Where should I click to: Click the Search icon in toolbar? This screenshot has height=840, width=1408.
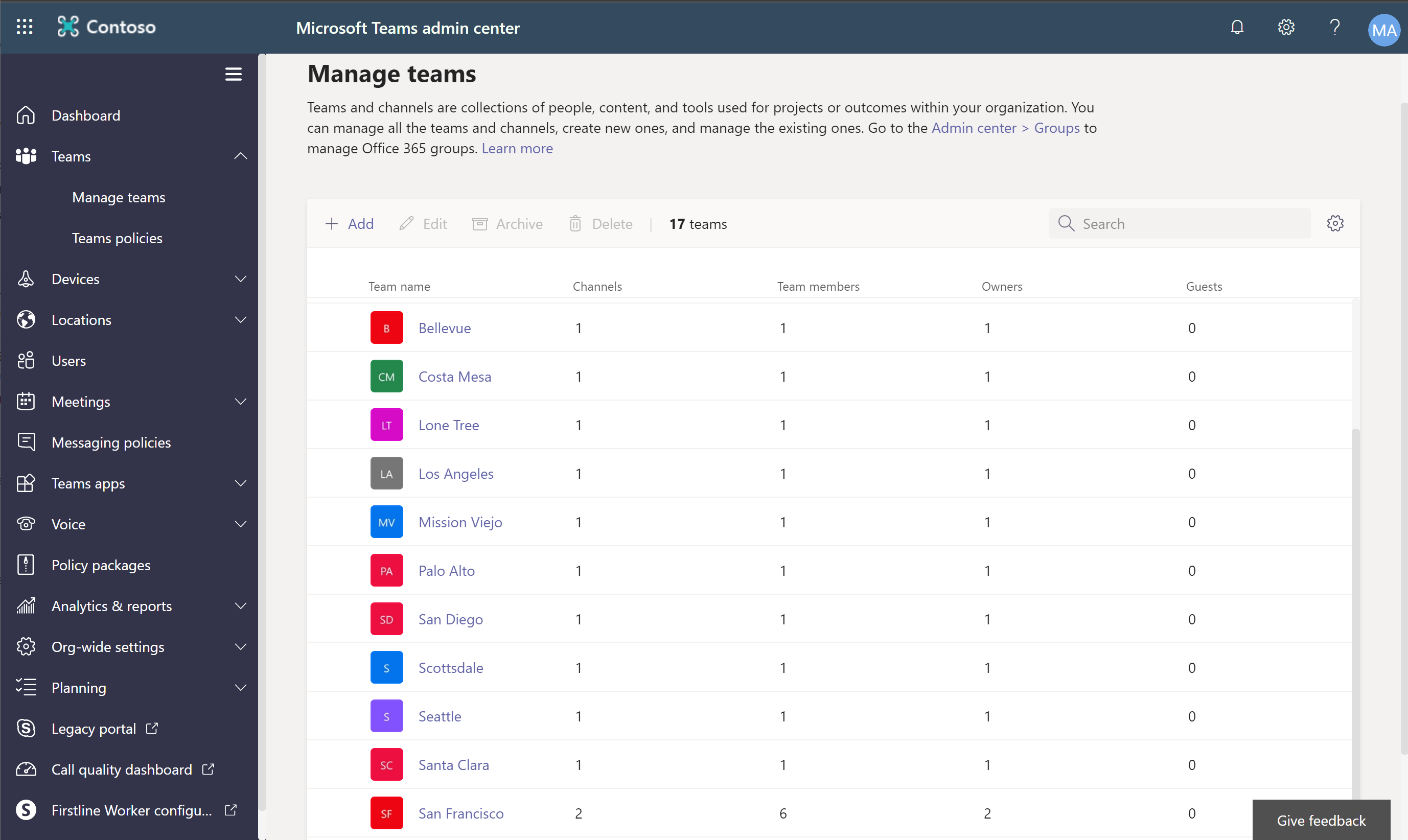coord(1066,222)
